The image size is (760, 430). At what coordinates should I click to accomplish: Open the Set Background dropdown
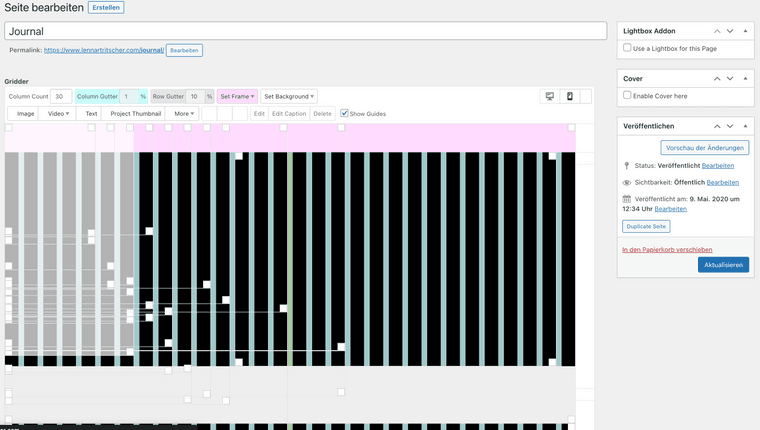point(289,97)
